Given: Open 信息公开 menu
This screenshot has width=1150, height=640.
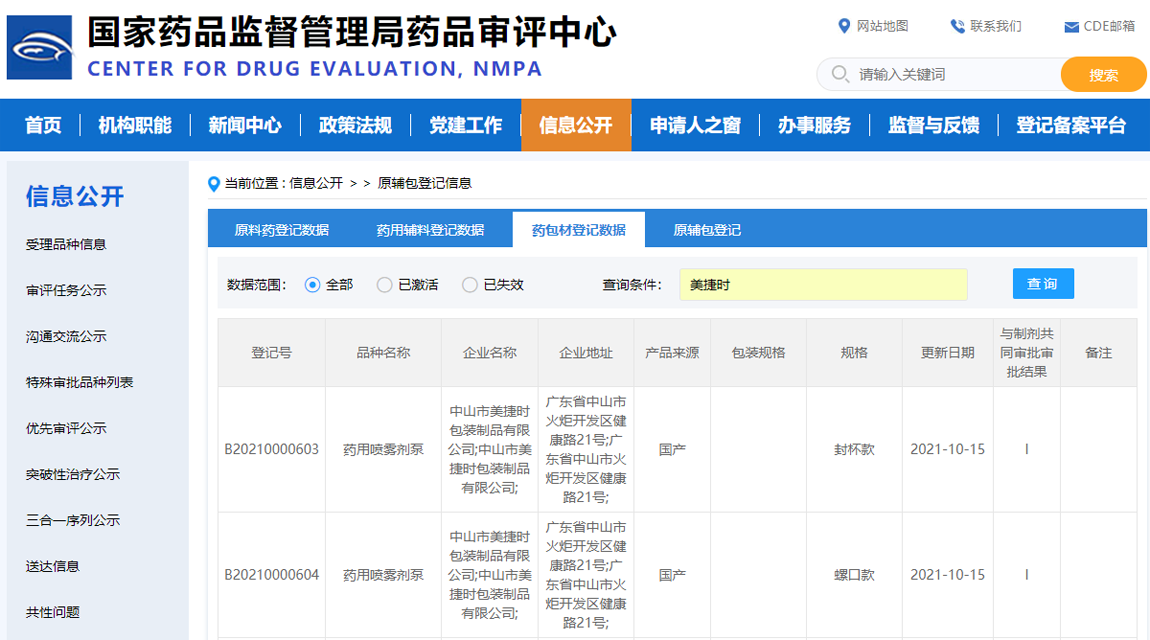Looking at the screenshot, I should tap(576, 125).
